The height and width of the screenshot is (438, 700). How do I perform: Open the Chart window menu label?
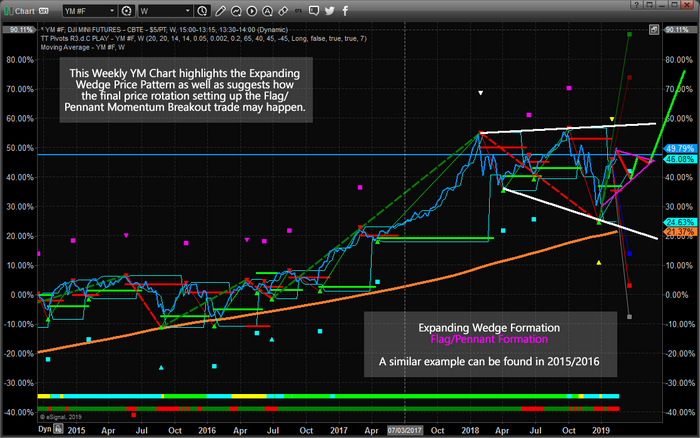(25, 11)
